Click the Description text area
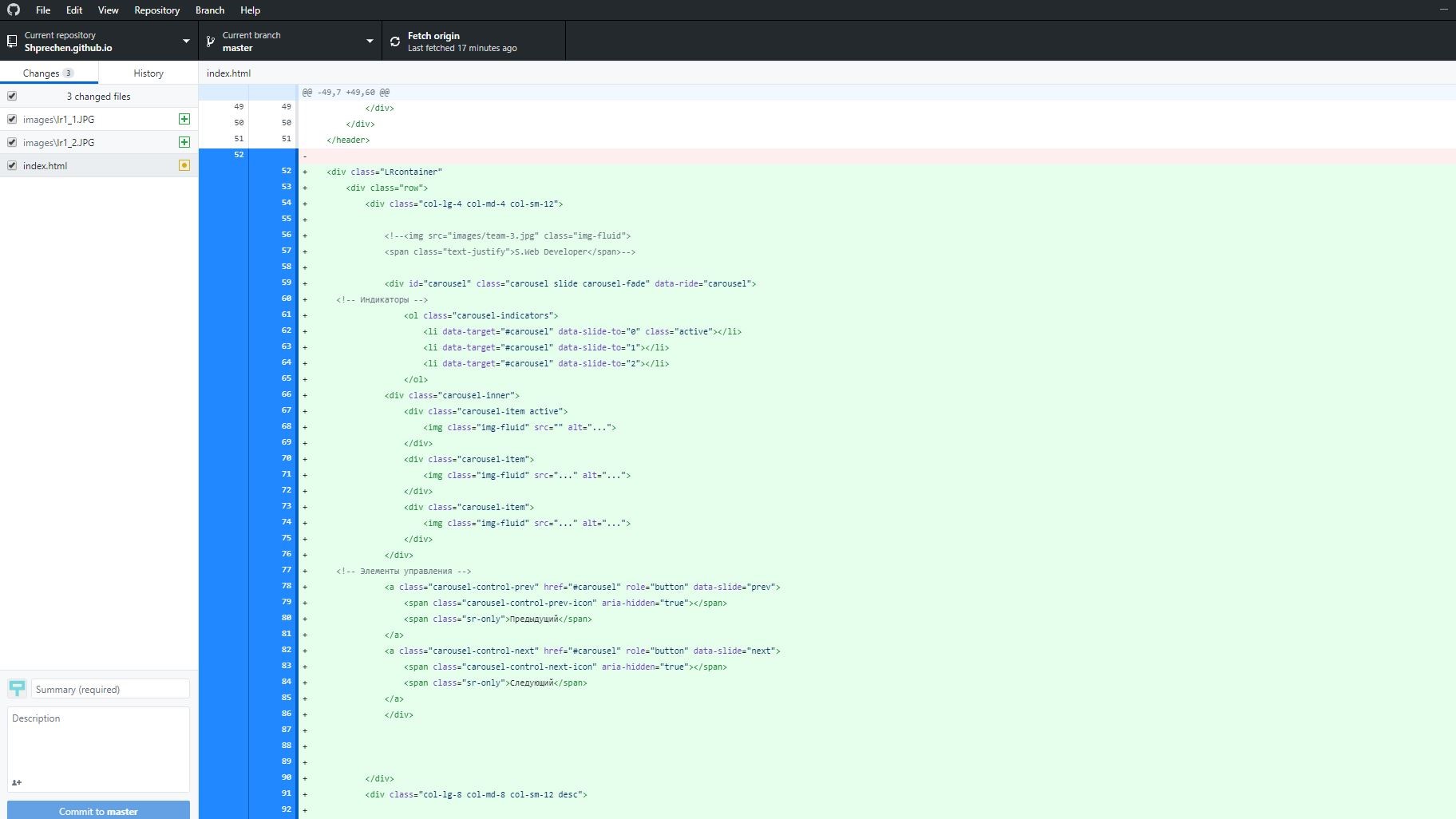This screenshot has width=1456, height=819. tap(98, 741)
